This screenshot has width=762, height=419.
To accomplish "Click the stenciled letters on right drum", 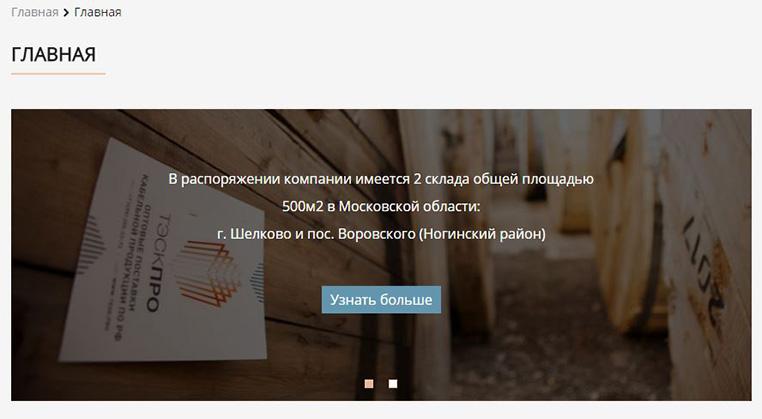I will [703, 272].
